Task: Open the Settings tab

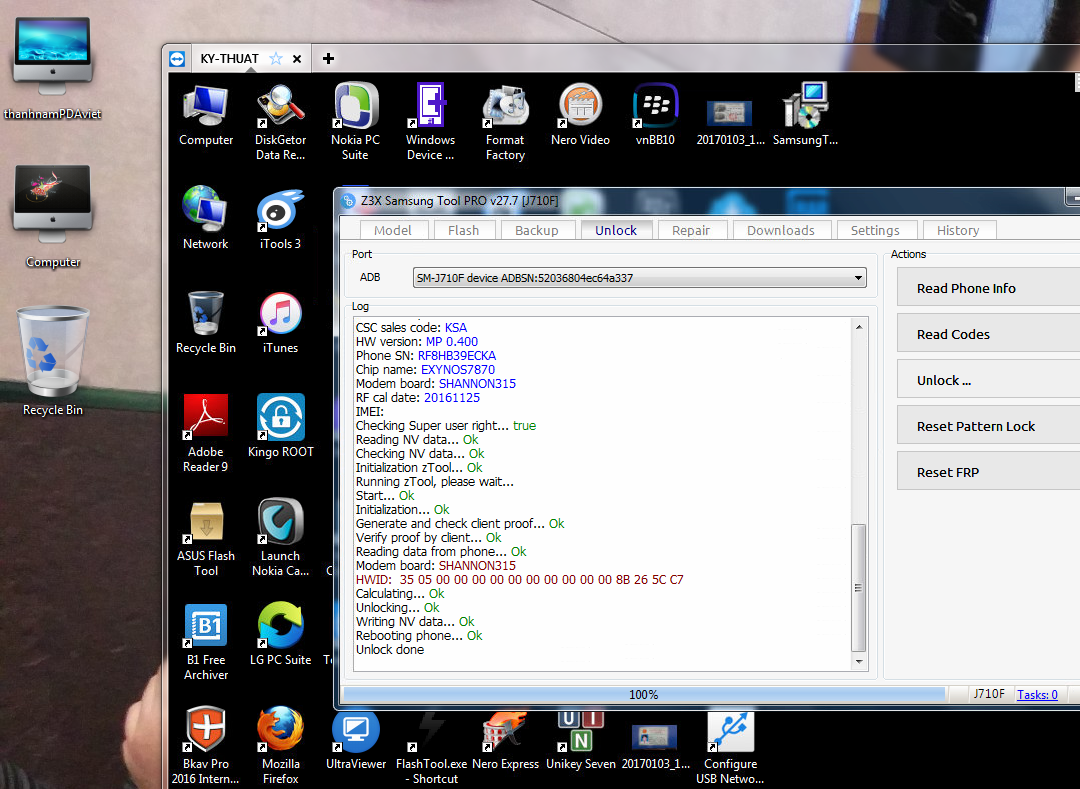Action: pos(875,230)
